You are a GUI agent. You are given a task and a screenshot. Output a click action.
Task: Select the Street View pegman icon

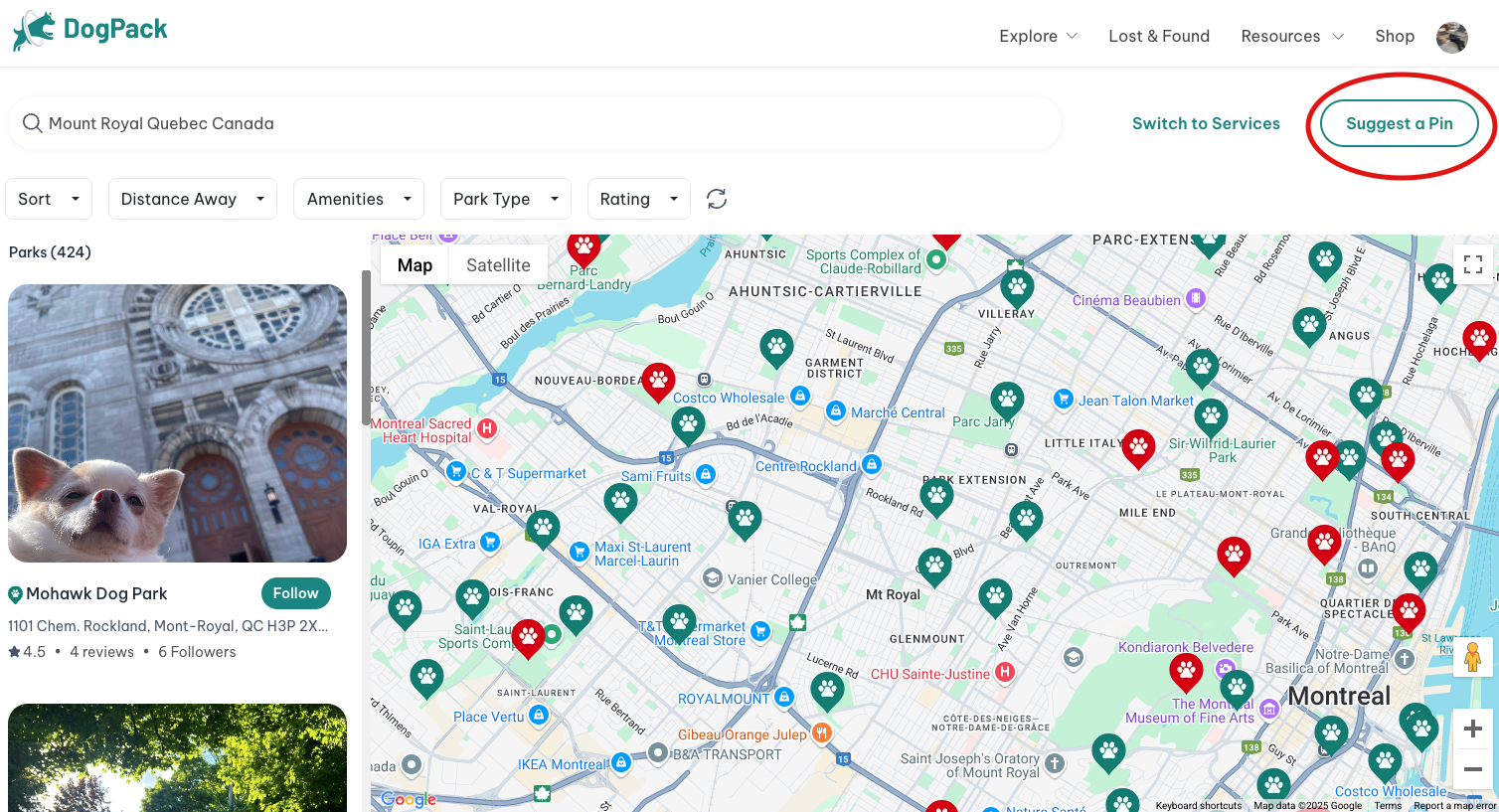(1472, 657)
